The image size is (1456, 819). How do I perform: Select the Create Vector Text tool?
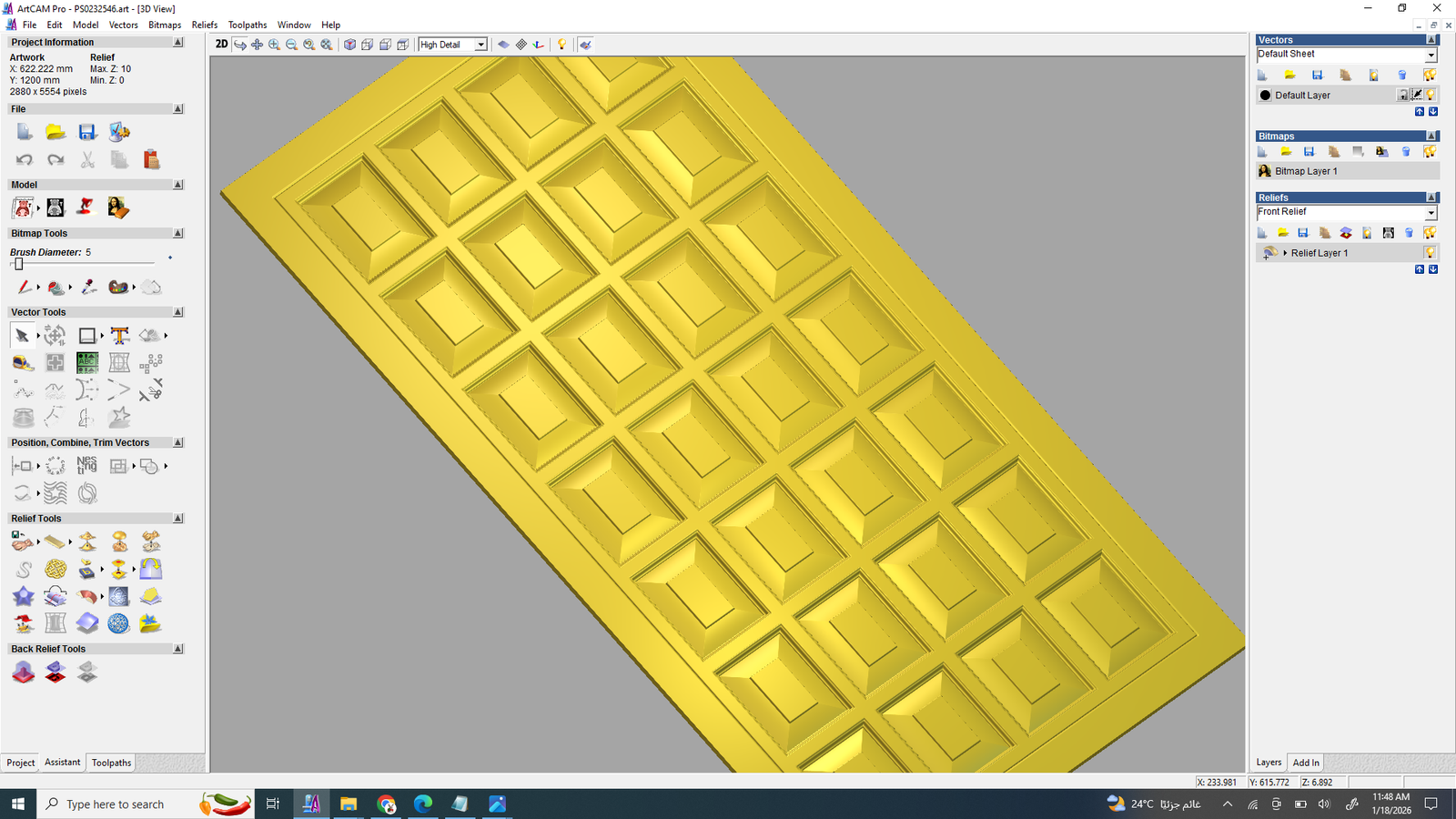(x=119, y=336)
